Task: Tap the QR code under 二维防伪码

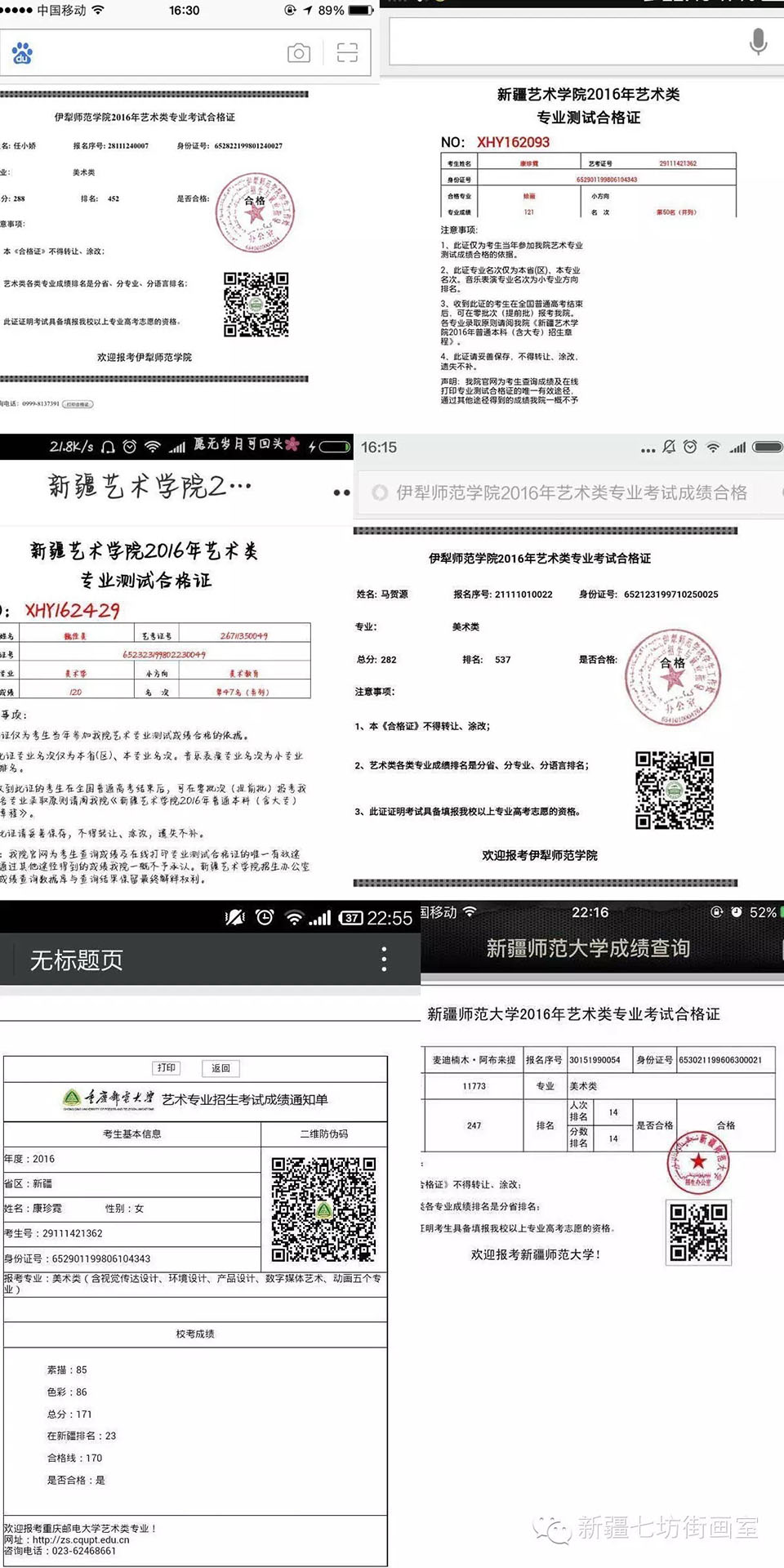Action: click(x=324, y=1209)
